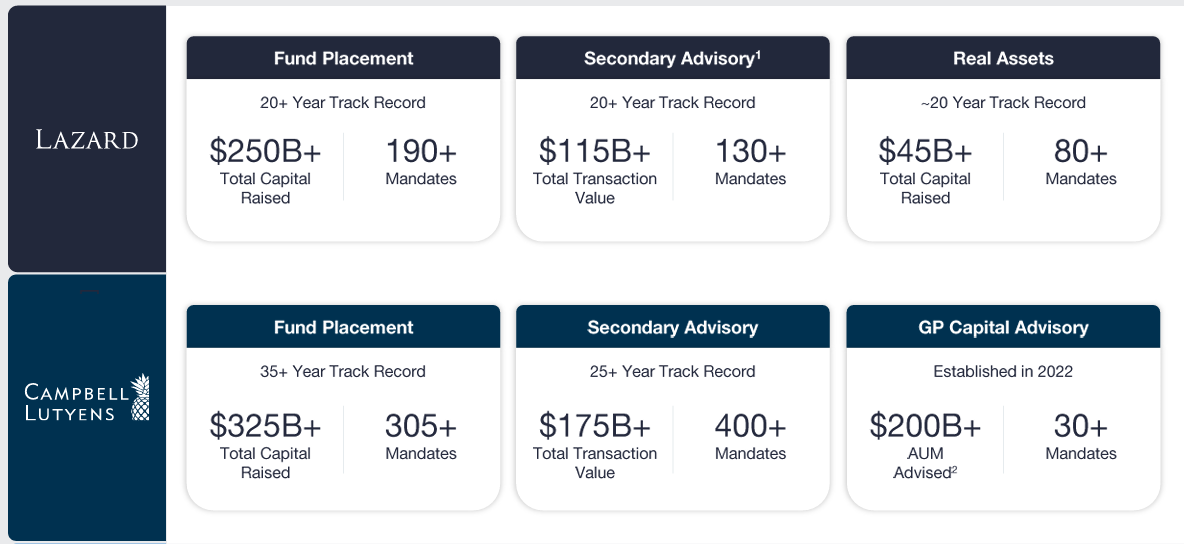This screenshot has width=1184, height=544.
Task: Select the 130+ mandates figure
Action: pos(750,151)
